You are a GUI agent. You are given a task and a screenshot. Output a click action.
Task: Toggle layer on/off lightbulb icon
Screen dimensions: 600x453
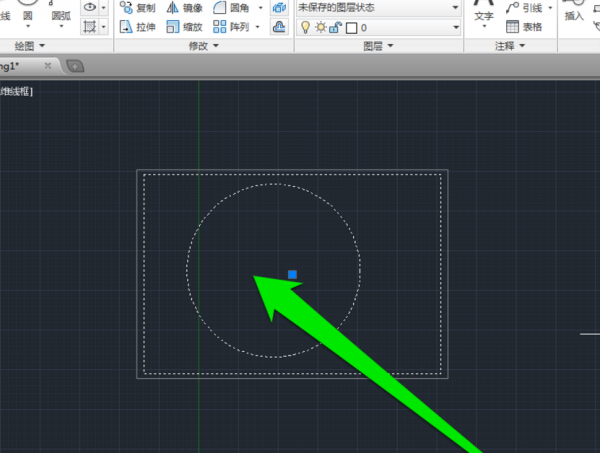click(x=305, y=28)
